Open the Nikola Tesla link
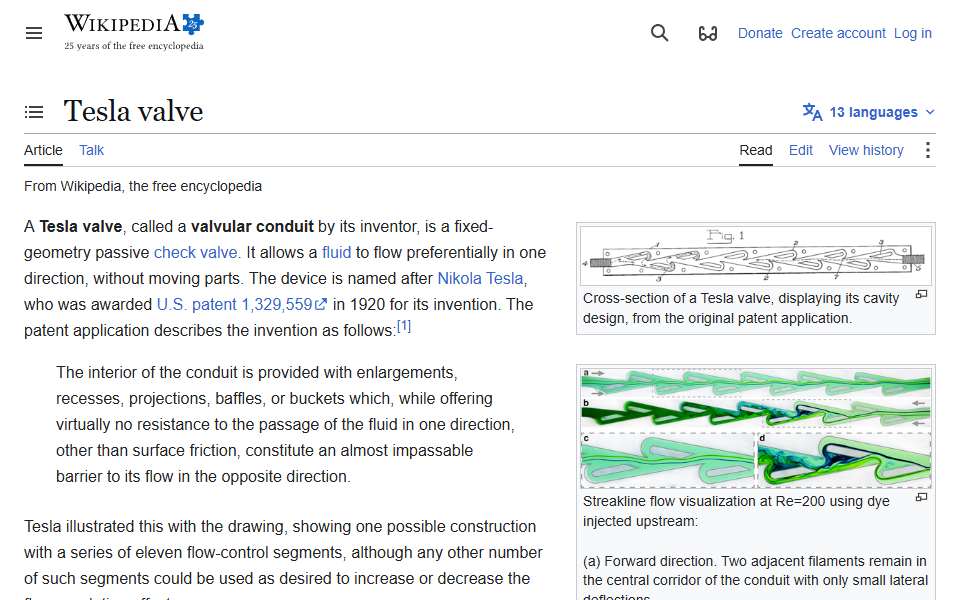This screenshot has height=600, width=960. pos(480,279)
